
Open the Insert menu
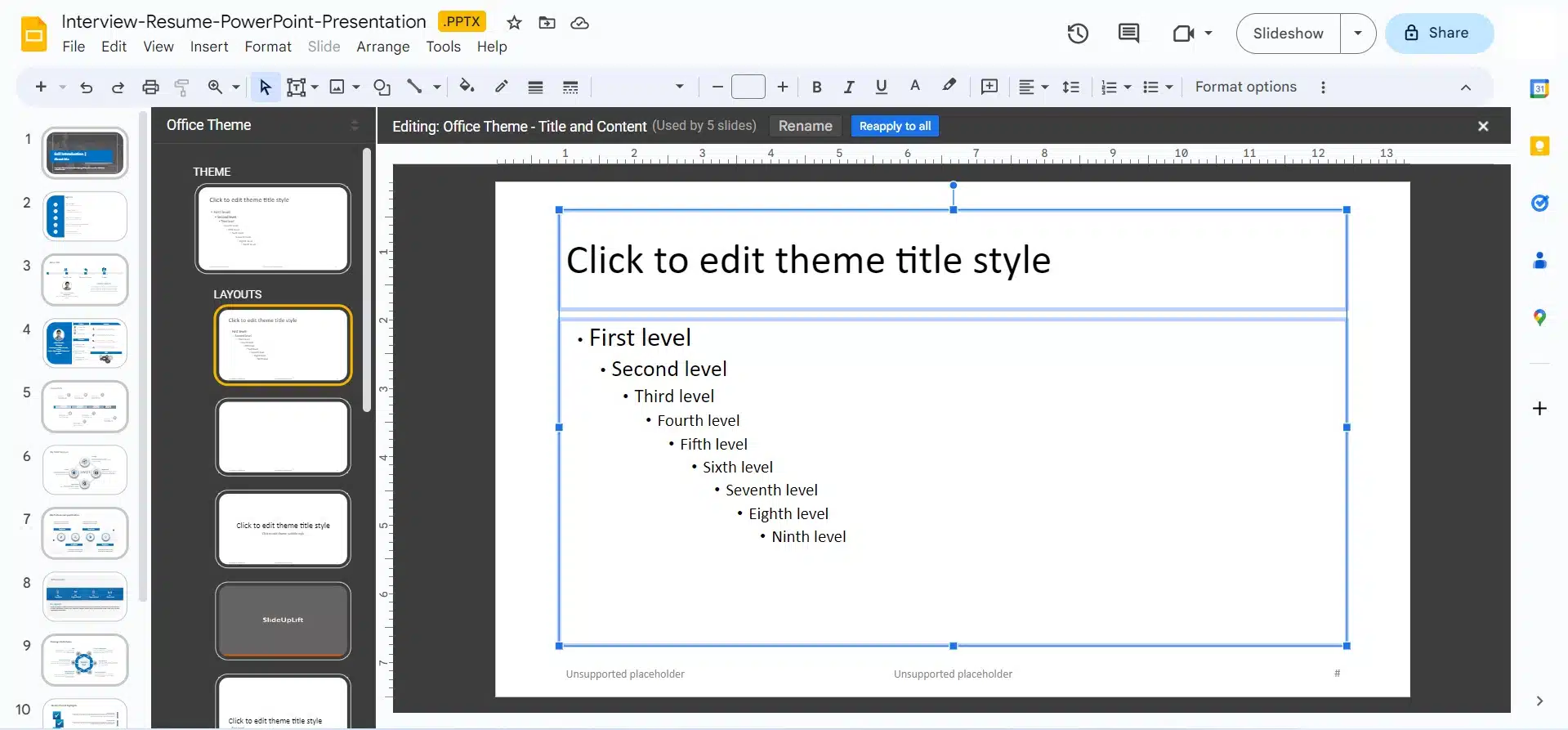[x=209, y=47]
